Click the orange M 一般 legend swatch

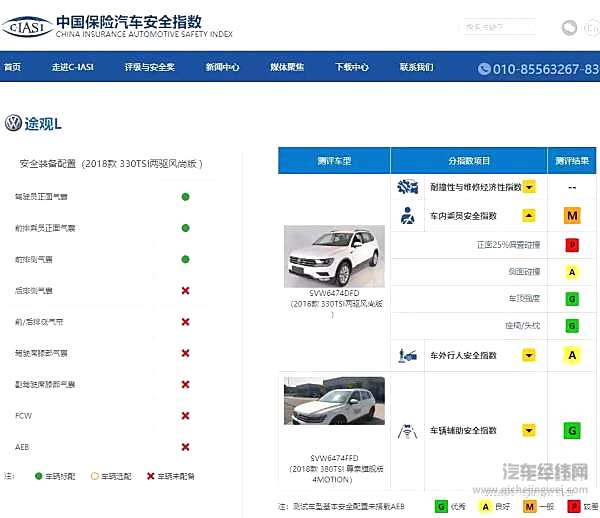(530, 507)
